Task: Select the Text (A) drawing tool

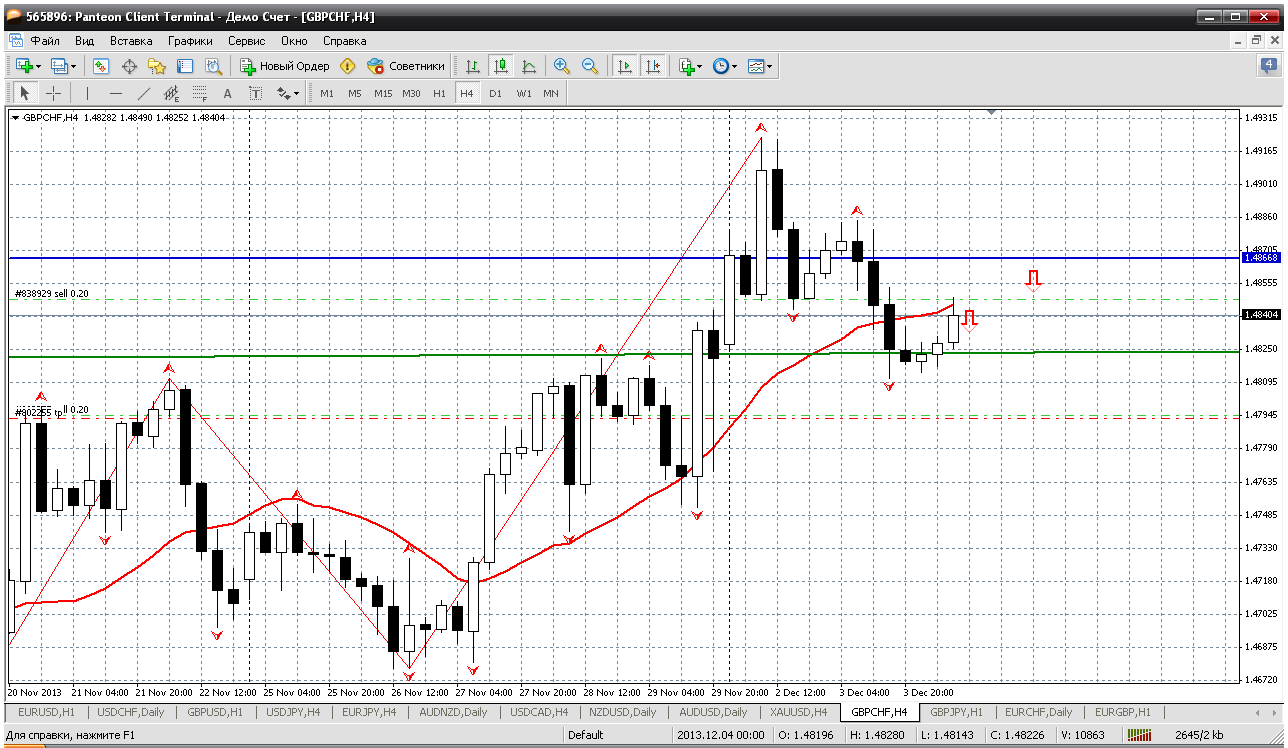Action: click(x=227, y=93)
